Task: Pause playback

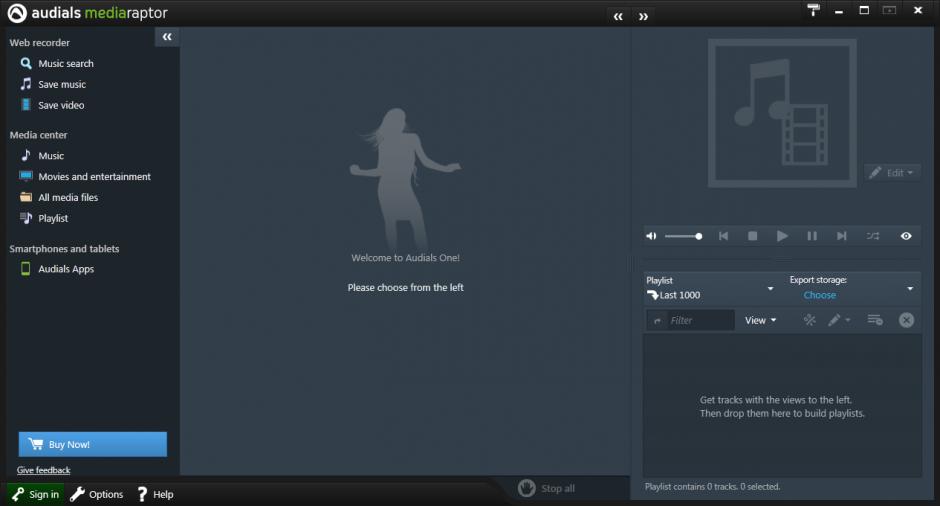Action: pyautogui.click(x=812, y=236)
